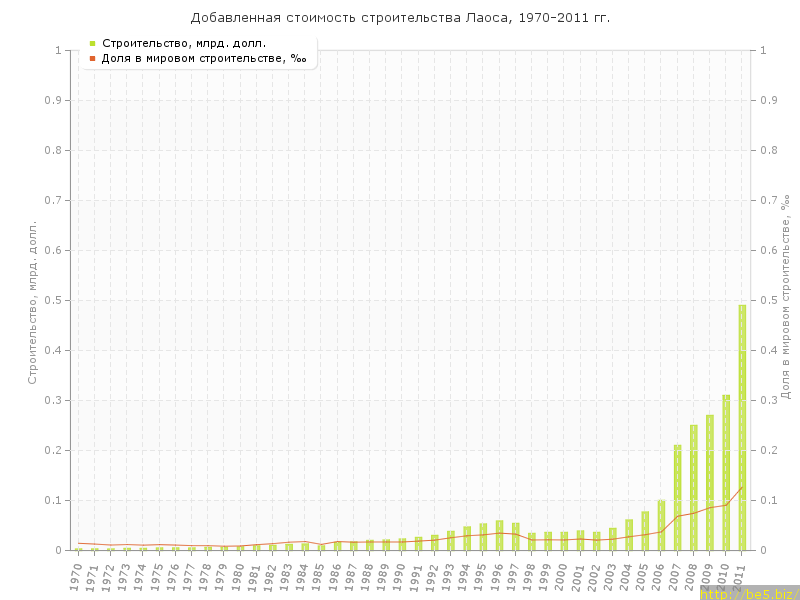800x600 pixels.
Task: Click the 2006 construction bar
Action: click(x=661, y=526)
